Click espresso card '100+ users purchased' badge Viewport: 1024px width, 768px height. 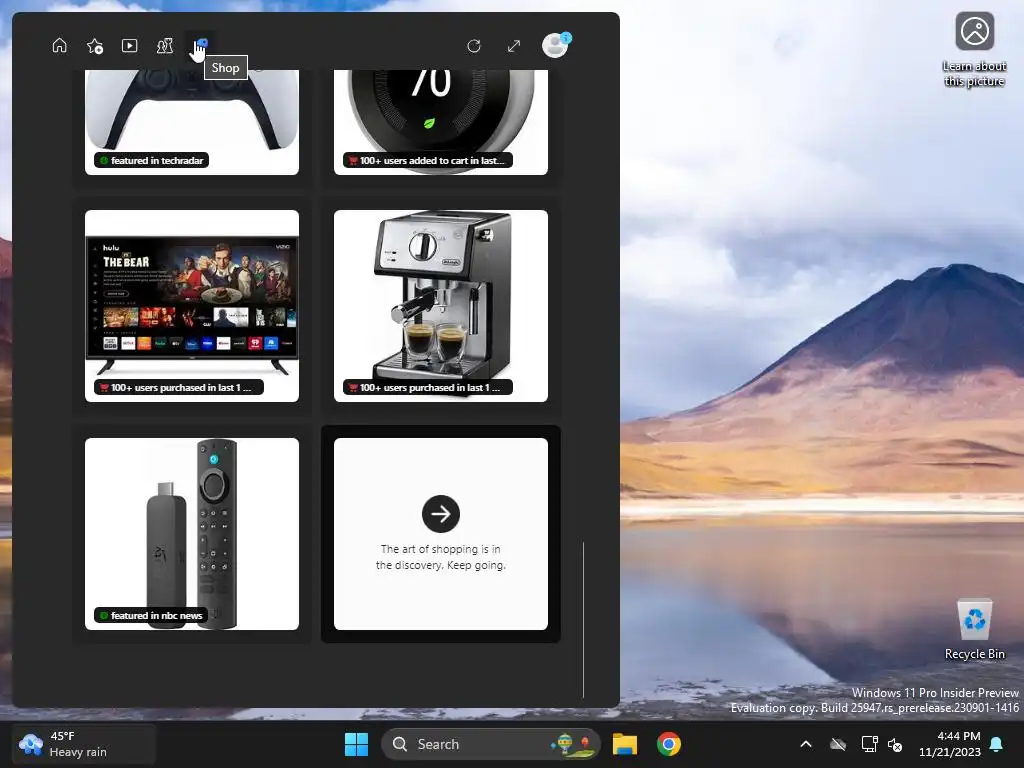pos(428,387)
